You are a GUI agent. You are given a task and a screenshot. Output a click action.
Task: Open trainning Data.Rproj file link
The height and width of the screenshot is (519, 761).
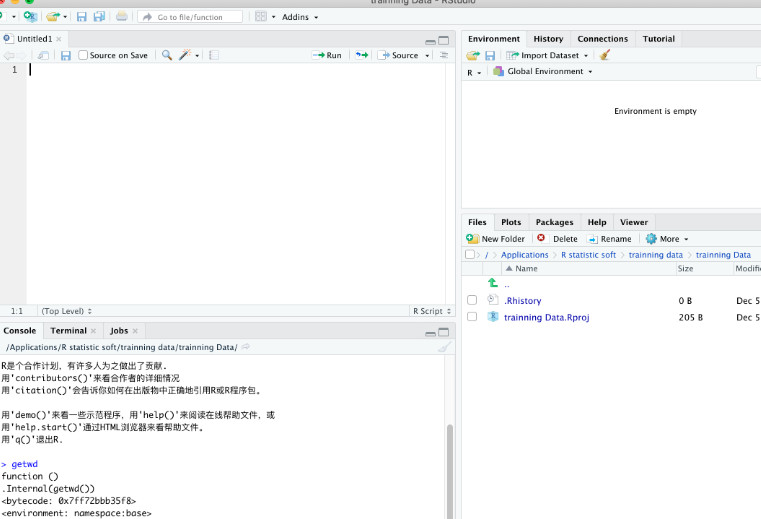point(546,317)
